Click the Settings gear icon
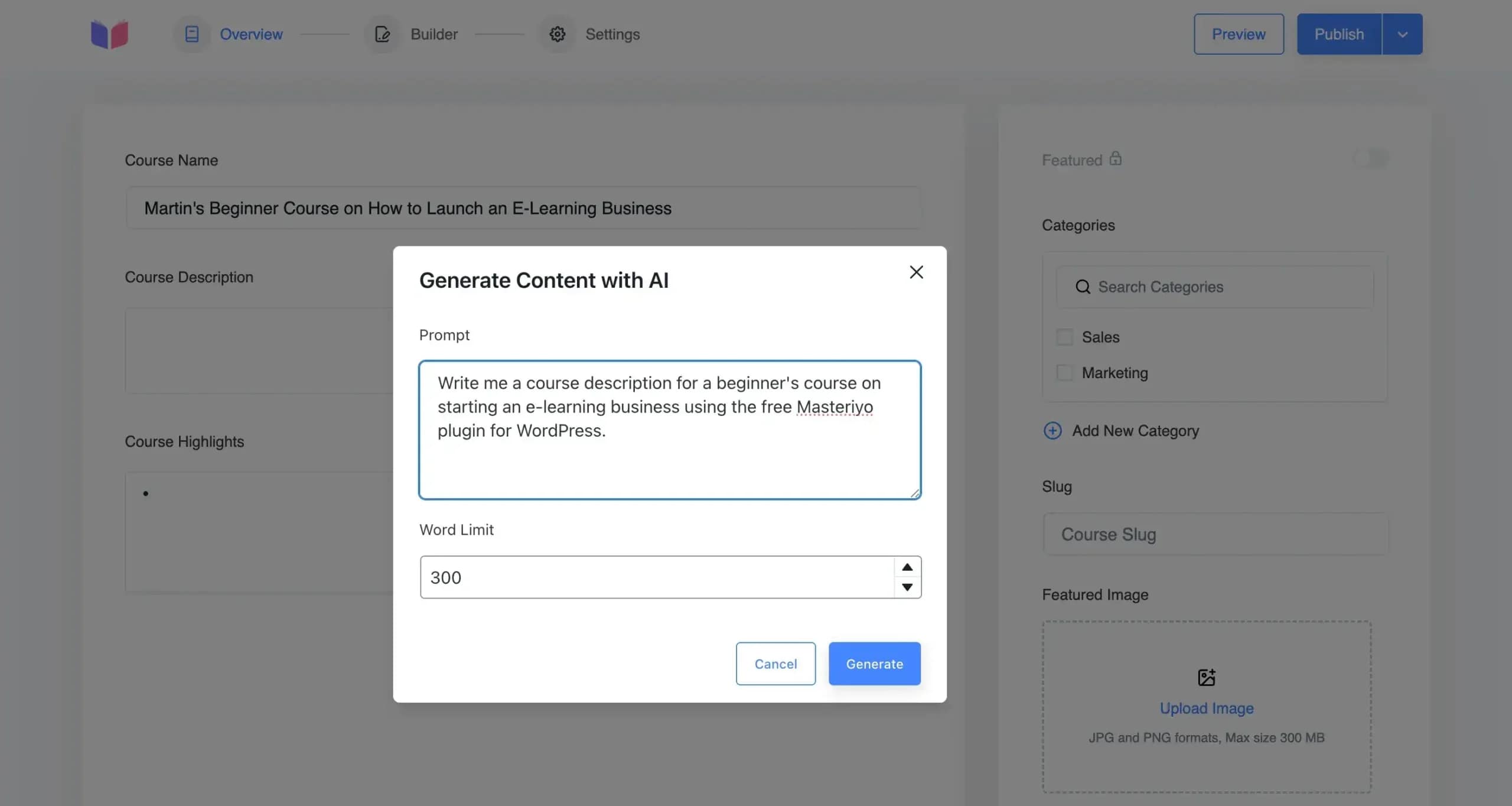This screenshot has height=806, width=1512. click(557, 34)
